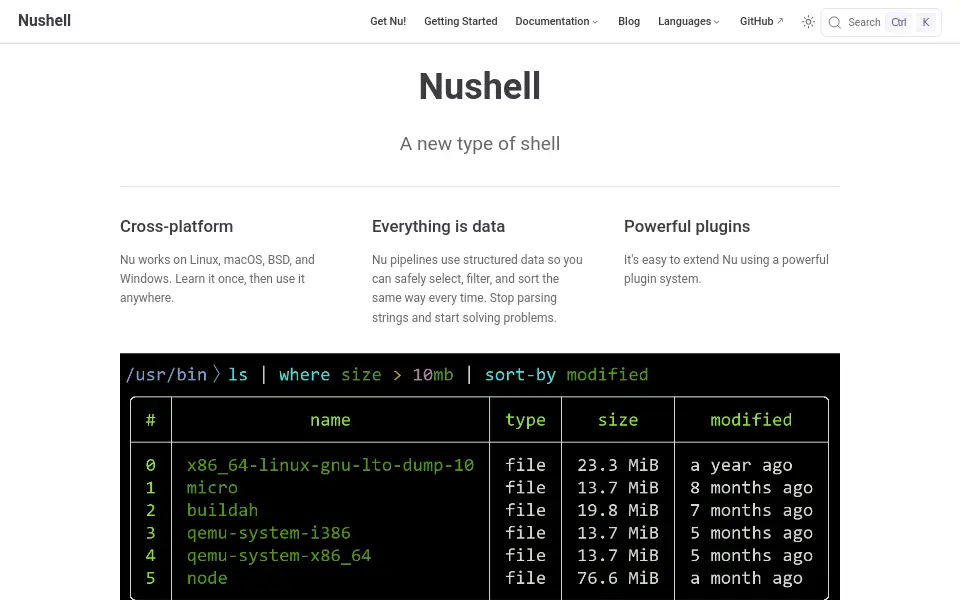Click the 'node' file name
The width and height of the screenshot is (960, 600).
click(x=207, y=579)
